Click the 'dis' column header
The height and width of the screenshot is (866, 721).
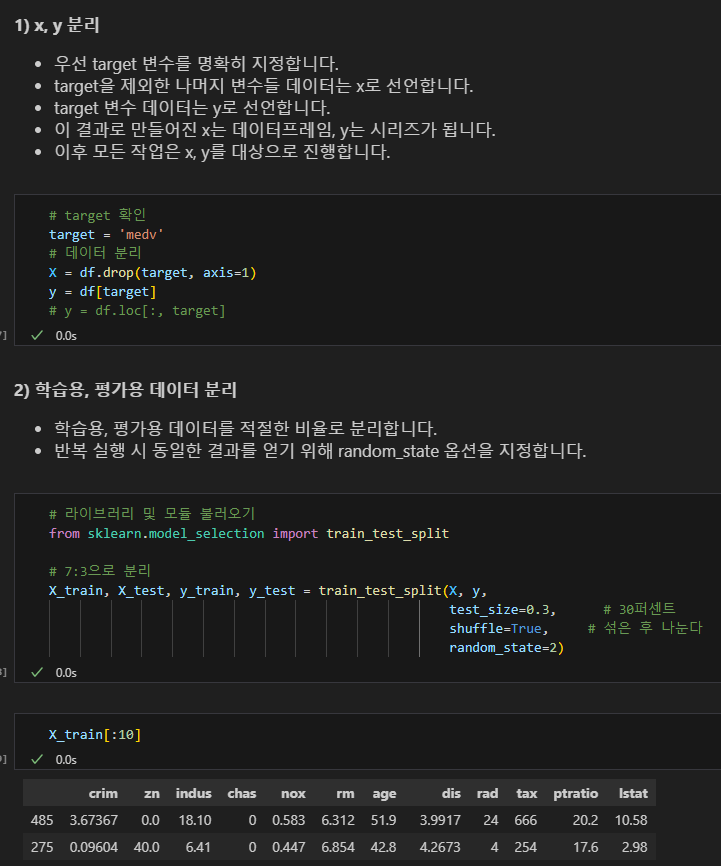451,794
